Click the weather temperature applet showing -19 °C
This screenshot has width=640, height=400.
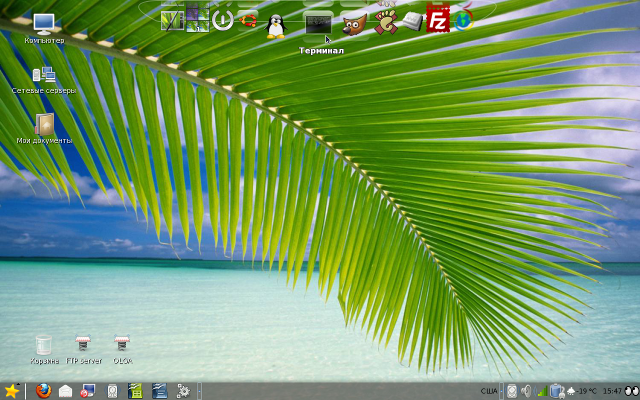tap(582, 391)
